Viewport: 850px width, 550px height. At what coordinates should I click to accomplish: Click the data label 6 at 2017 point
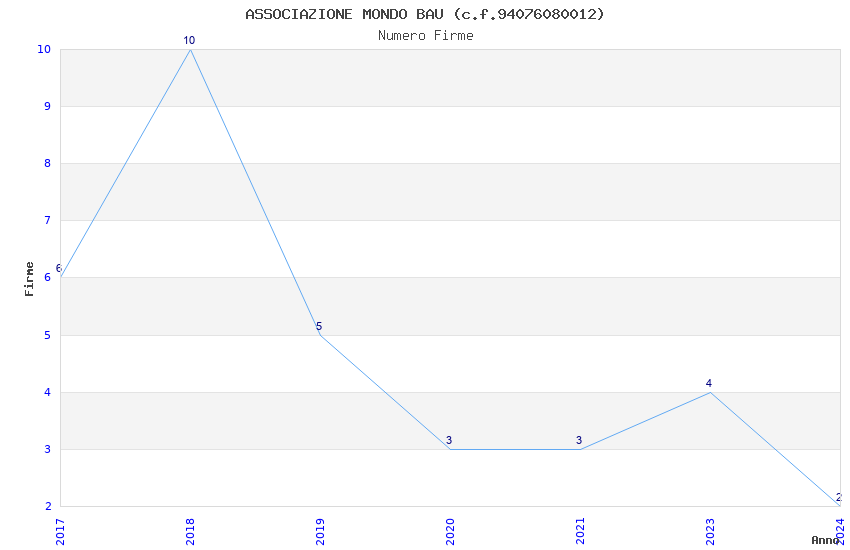pyautogui.click(x=59, y=268)
